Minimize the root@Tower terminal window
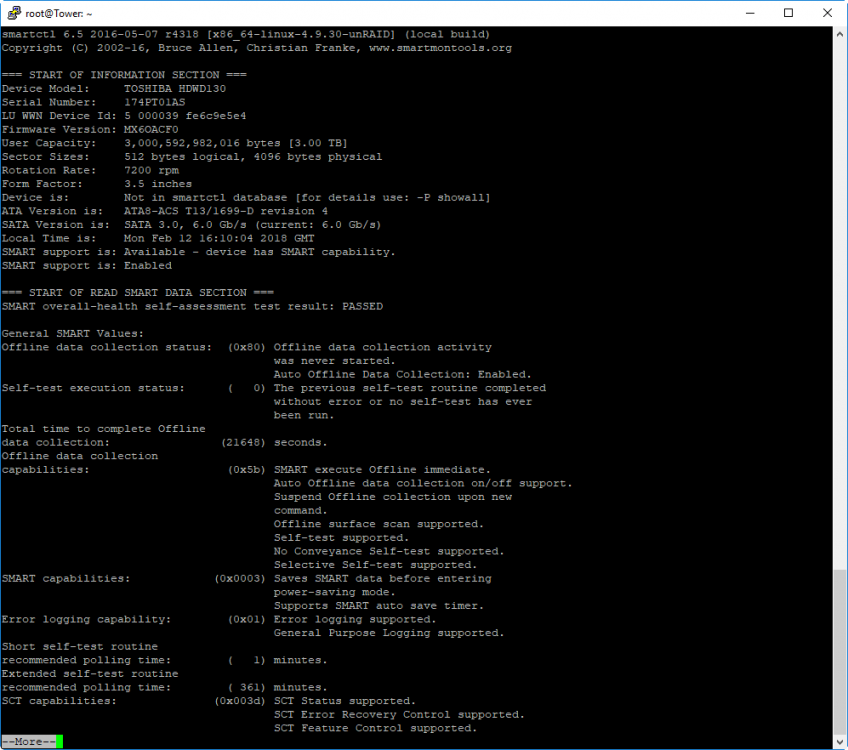 click(x=750, y=13)
